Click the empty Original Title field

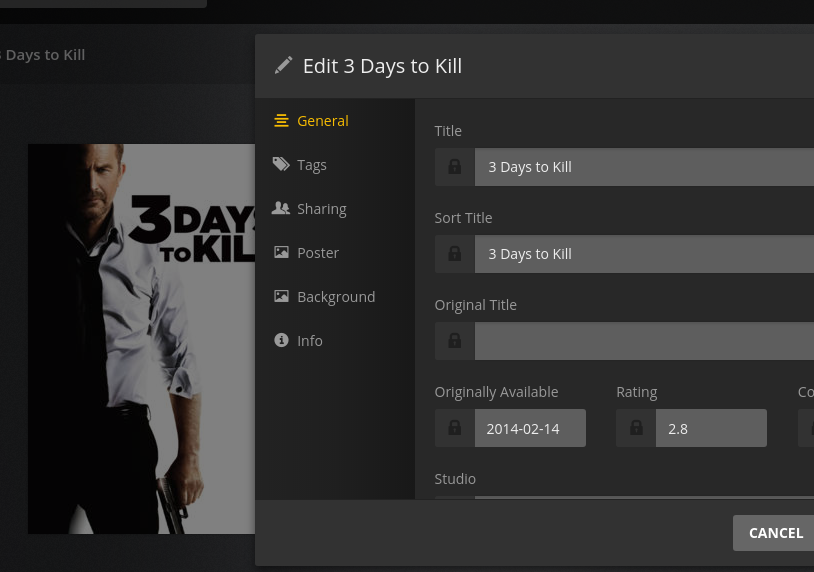tap(644, 341)
